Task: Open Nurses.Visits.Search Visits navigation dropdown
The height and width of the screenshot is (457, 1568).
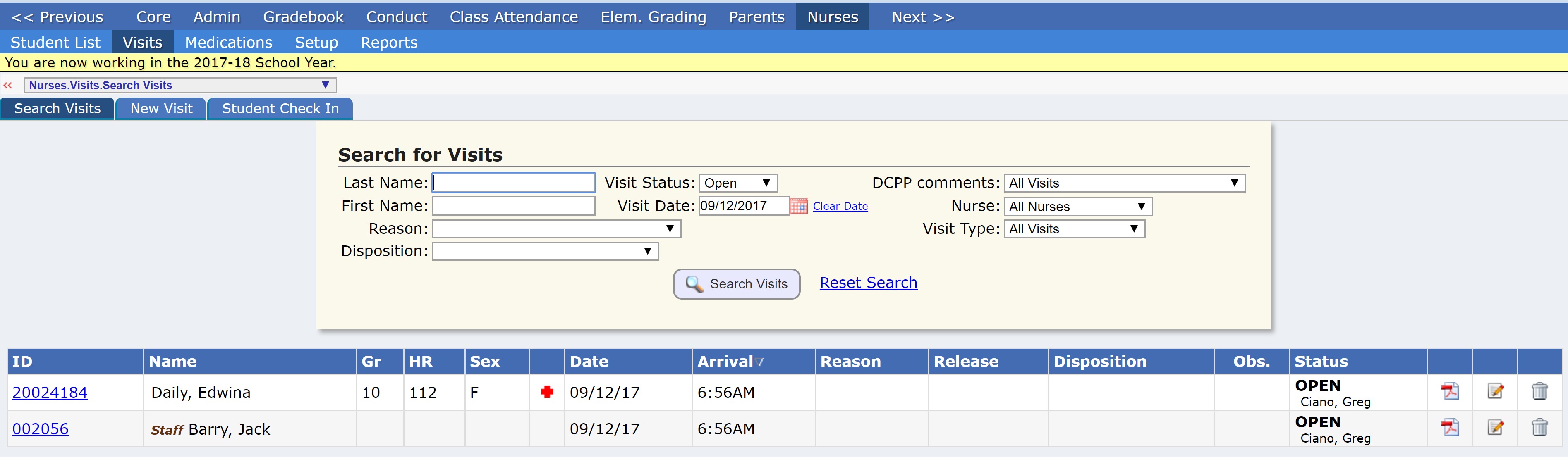Action: [180, 85]
